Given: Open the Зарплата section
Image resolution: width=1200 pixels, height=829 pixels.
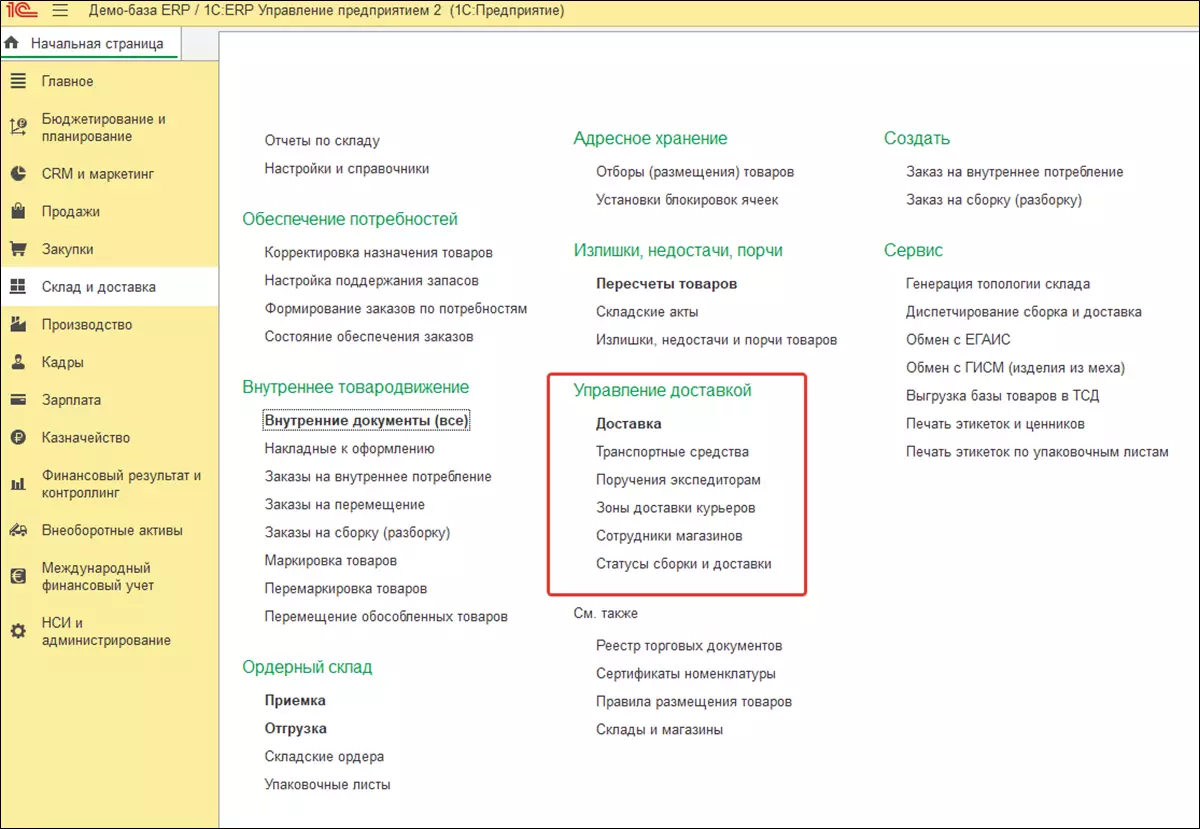Looking at the screenshot, I should [71, 400].
